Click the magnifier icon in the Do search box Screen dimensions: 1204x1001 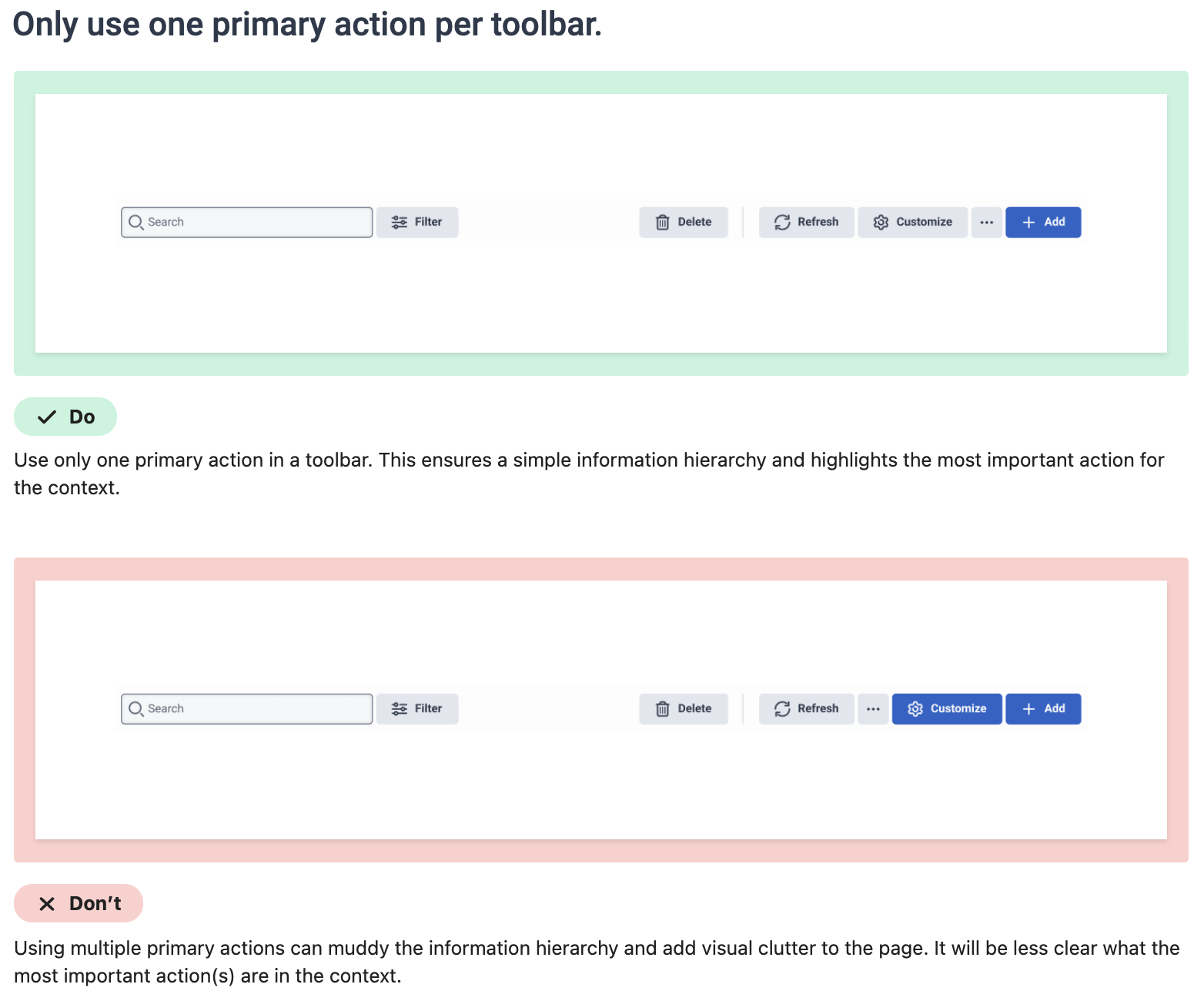pyautogui.click(x=136, y=223)
